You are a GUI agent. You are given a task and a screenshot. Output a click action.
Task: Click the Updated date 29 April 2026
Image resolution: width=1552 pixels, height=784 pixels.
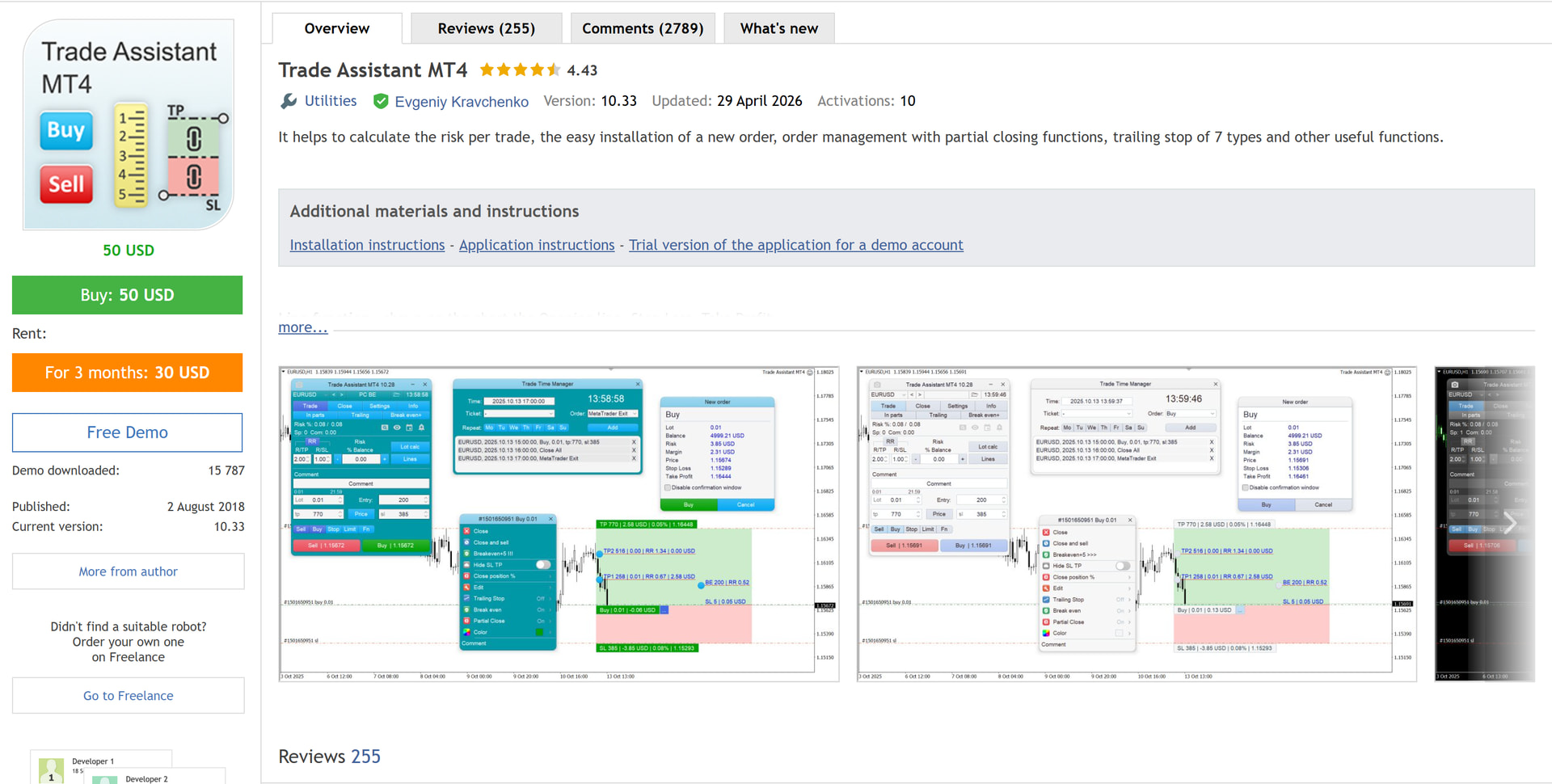coord(760,101)
